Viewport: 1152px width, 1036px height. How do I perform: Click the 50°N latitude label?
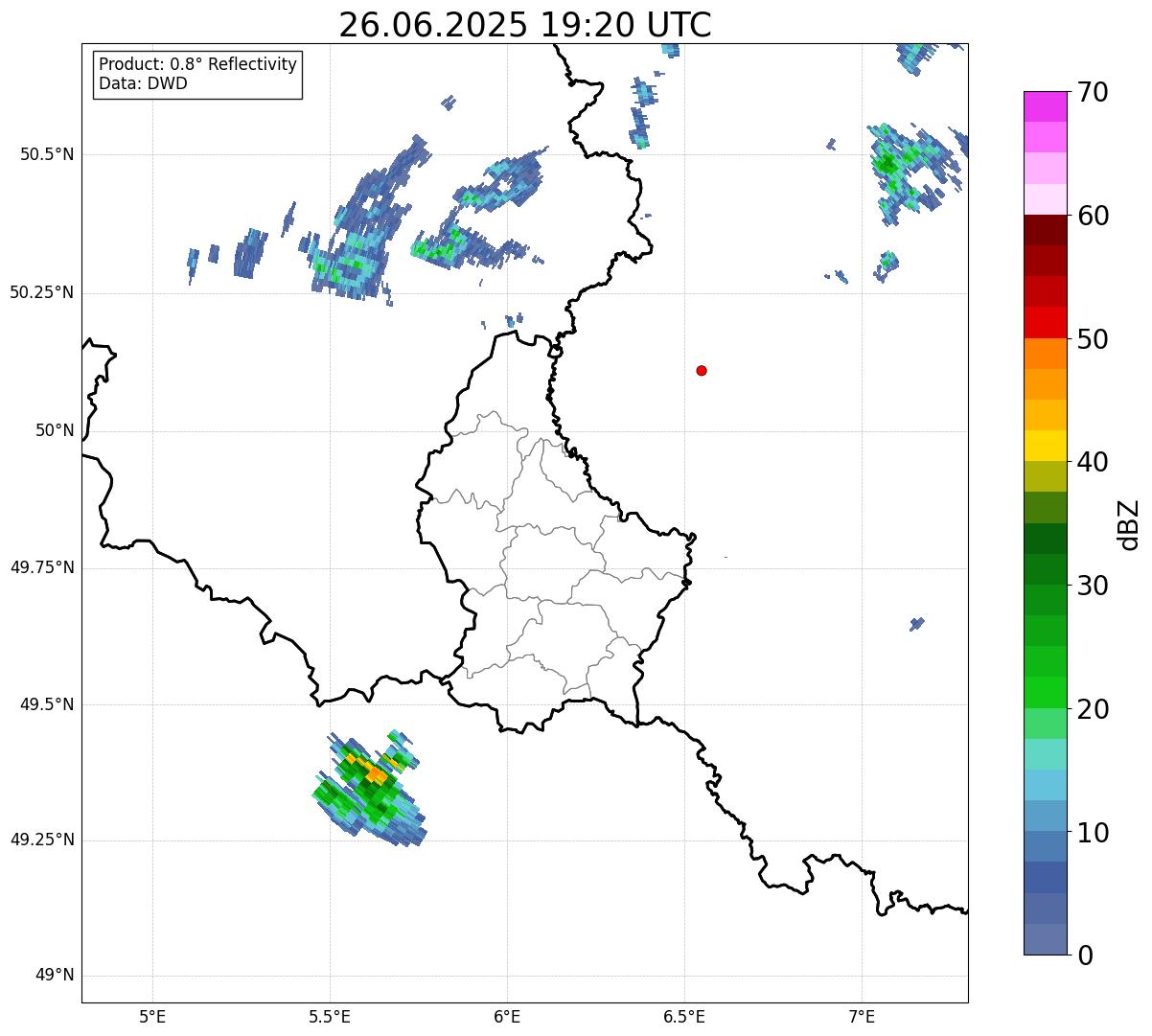(55, 430)
